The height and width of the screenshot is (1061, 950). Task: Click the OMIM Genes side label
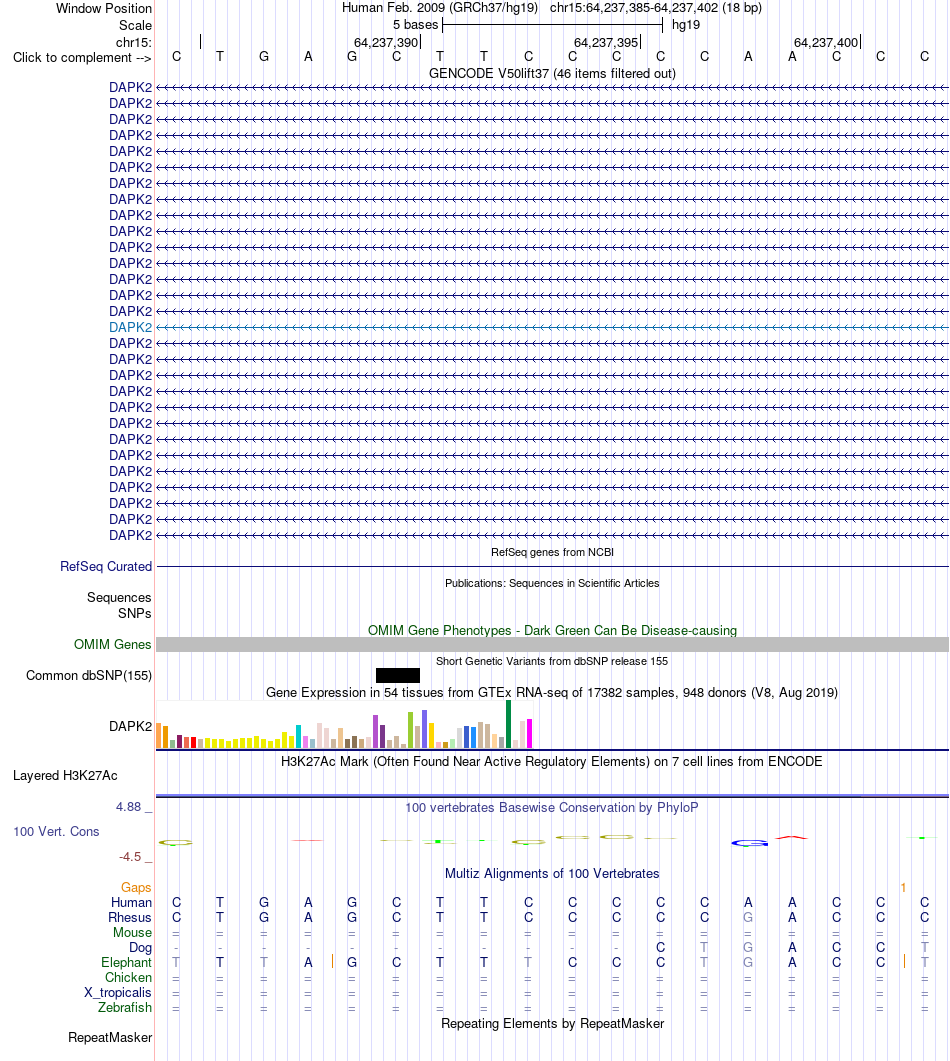click(112, 644)
